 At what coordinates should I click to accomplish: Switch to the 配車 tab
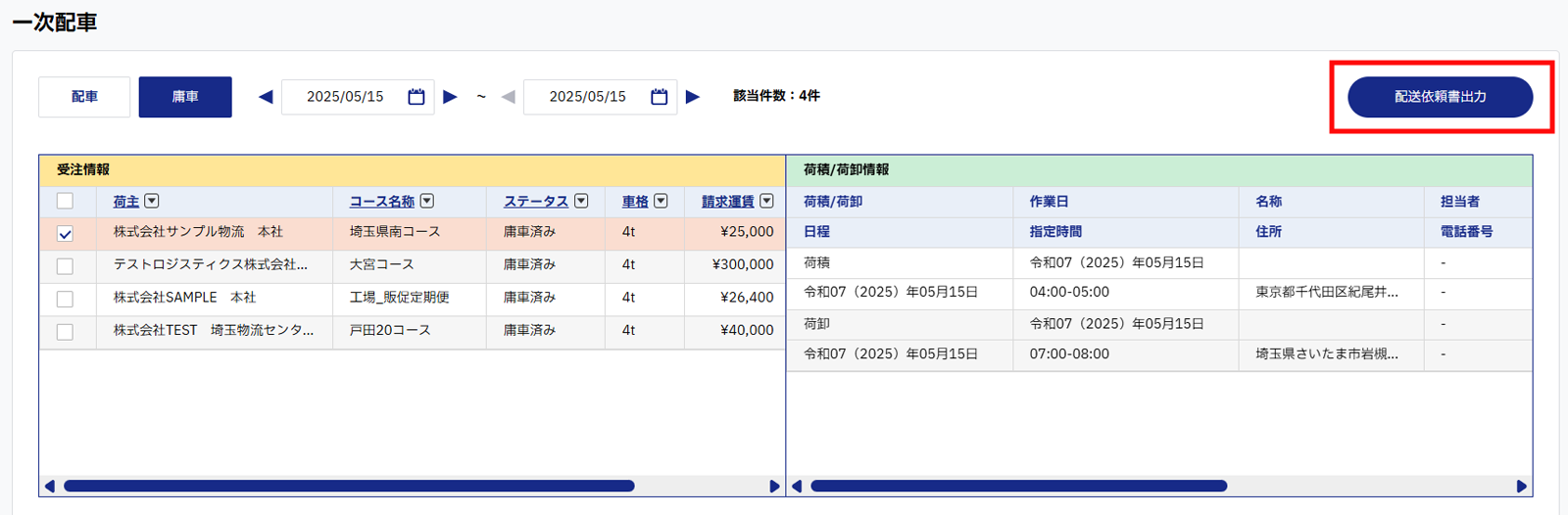(84, 97)
